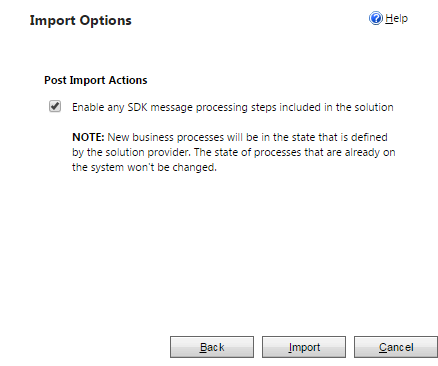Click the word 'Actions' in section heading
438x366 pixels.
click(x=128, y=80)
